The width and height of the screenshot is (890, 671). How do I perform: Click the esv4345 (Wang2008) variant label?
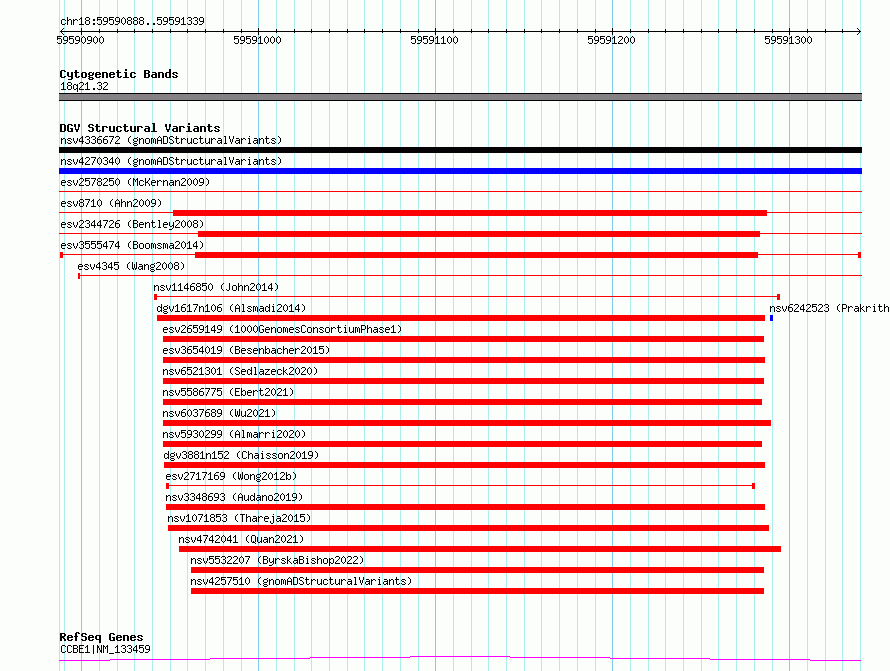click(131, 266)
